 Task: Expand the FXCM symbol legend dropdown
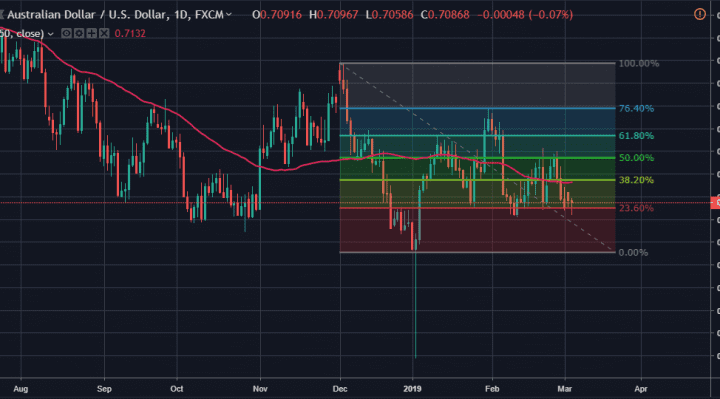coord(229,15)
